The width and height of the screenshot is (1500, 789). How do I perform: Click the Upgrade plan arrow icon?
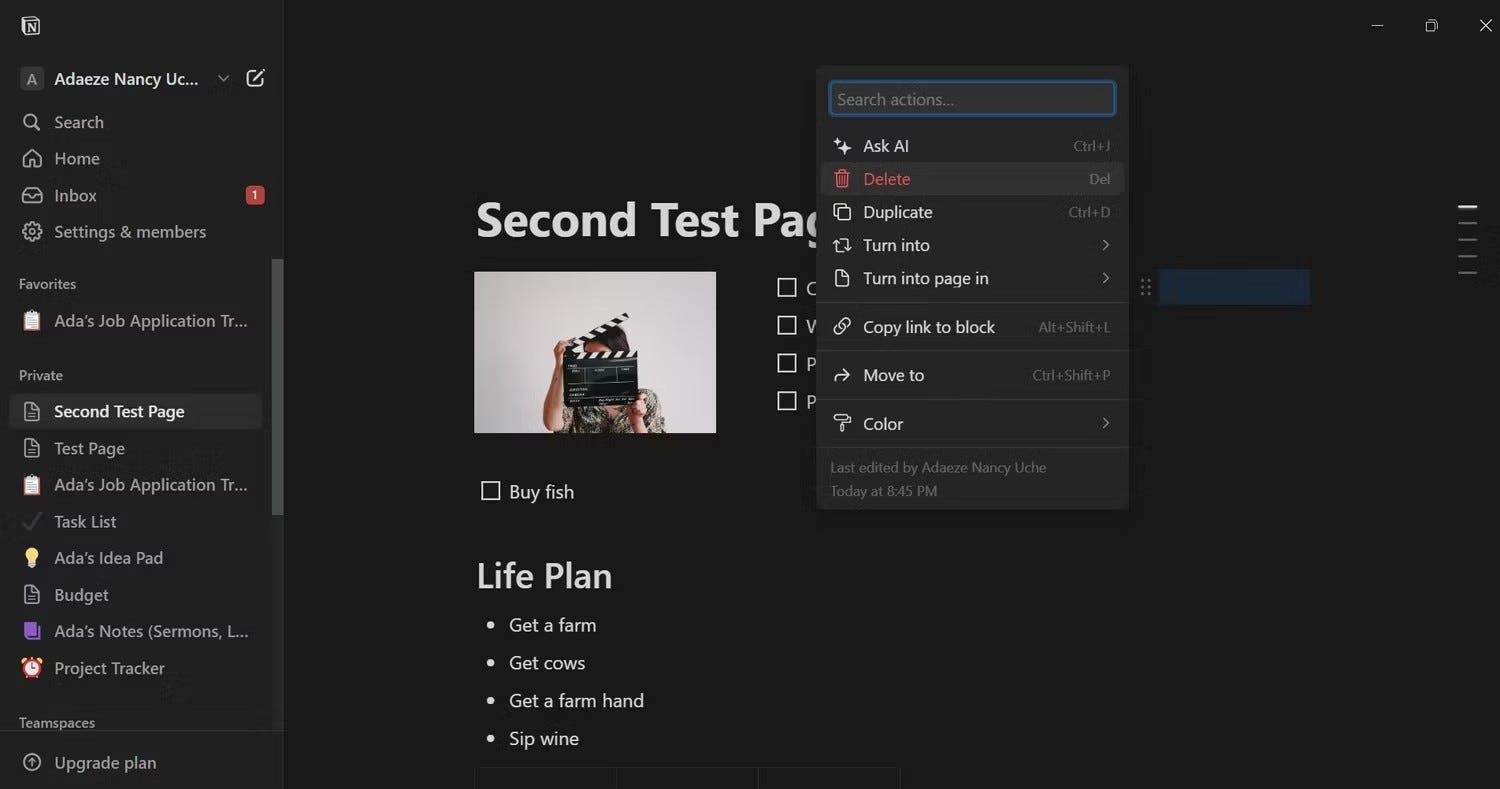click(32, 763)
